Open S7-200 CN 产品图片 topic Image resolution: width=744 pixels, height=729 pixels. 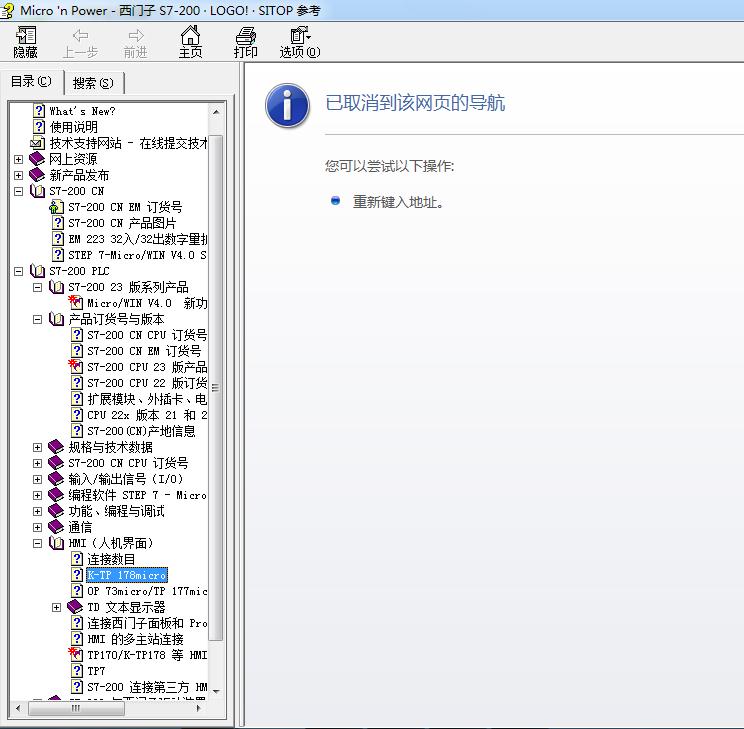coord(122,223)
